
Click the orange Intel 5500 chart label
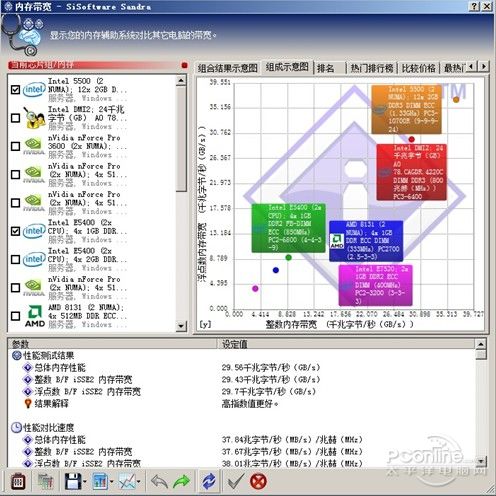click(406, 110)
